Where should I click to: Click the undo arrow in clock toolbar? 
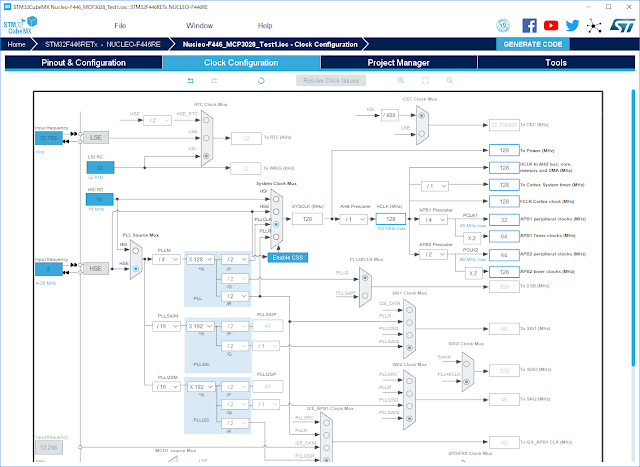click(190, 80)
